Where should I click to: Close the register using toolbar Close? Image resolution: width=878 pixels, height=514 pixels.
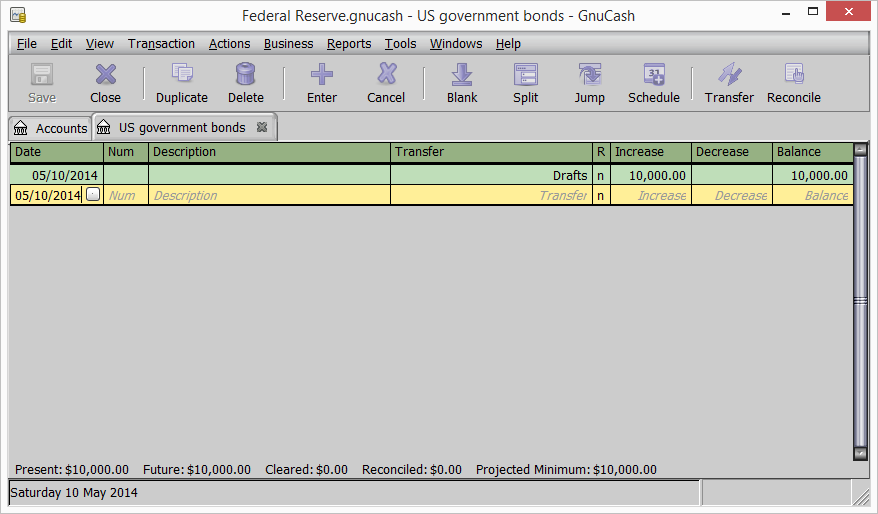105,83
